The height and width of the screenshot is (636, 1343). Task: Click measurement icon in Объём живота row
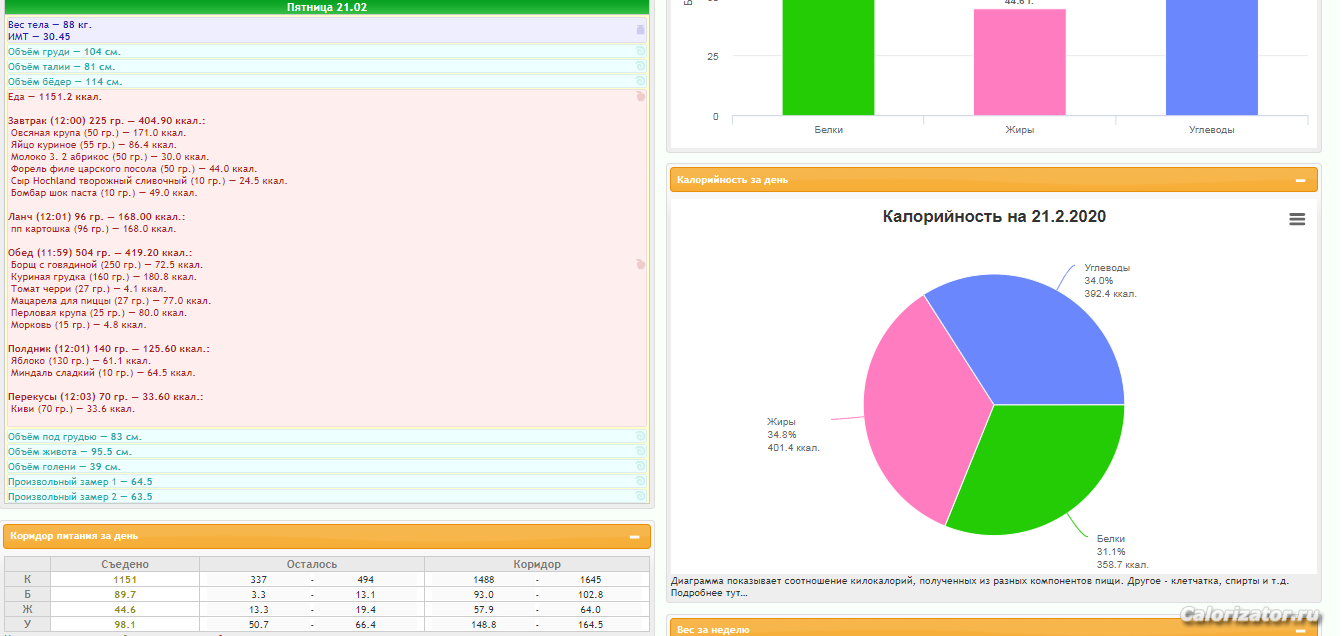tap(640, 451)
